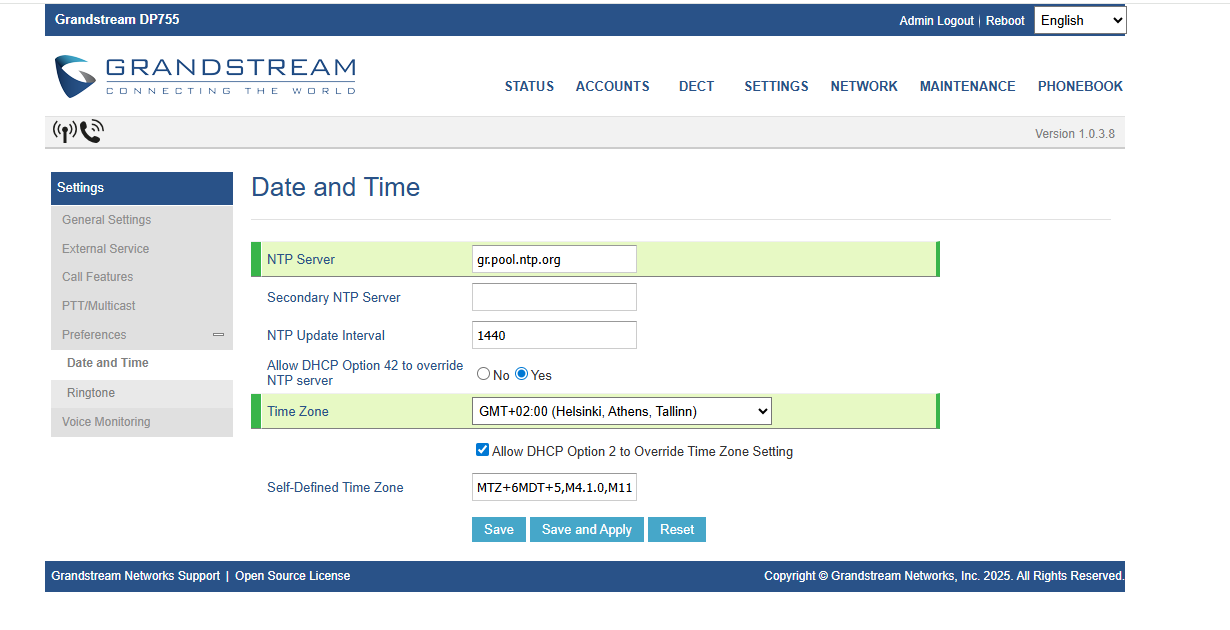Open the Time Zone dropdown
Viewport: 1230px width, 630px height.
click(x=621, y=411)
